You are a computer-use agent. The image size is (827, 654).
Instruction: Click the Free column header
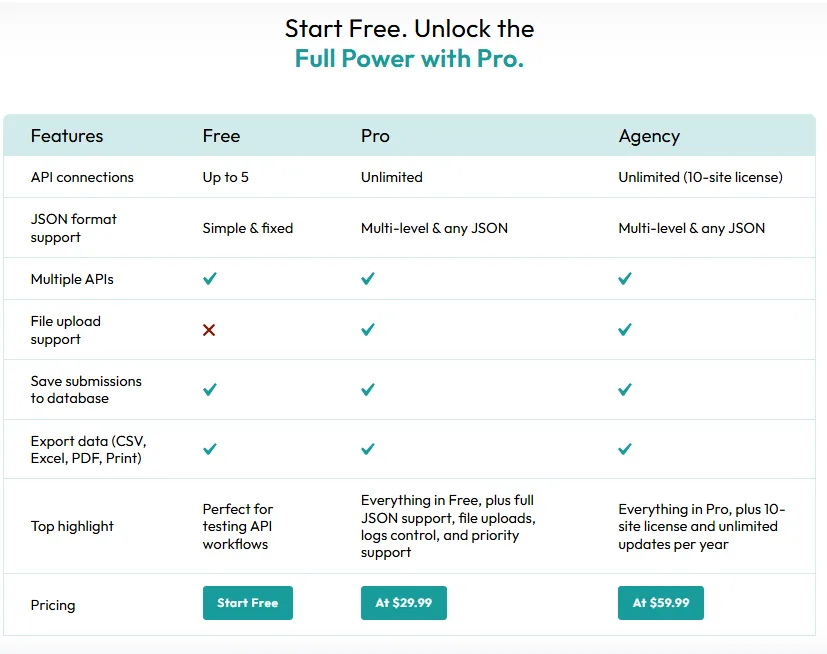coord(221,136)
